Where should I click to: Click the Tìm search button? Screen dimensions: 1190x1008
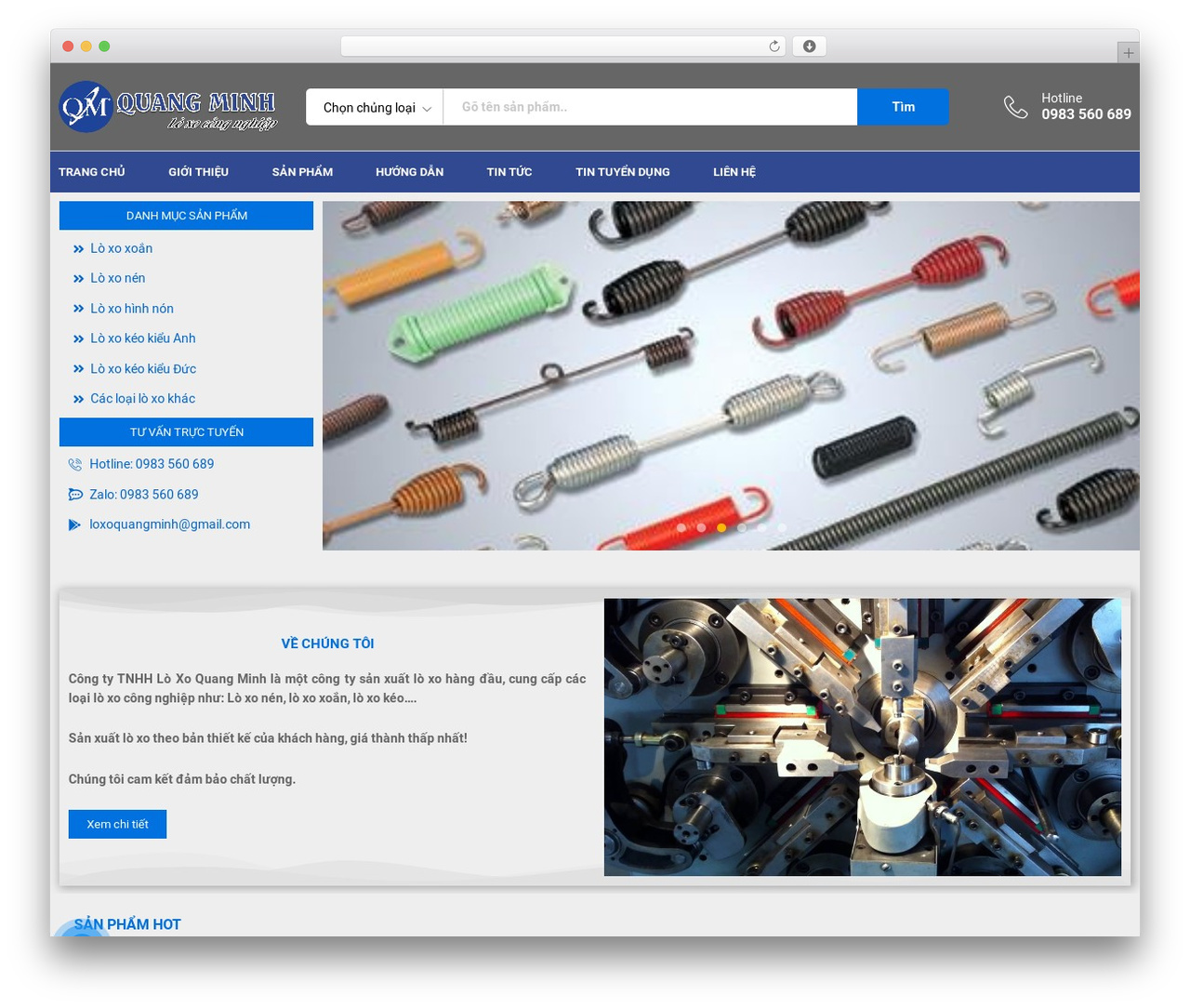903,107
